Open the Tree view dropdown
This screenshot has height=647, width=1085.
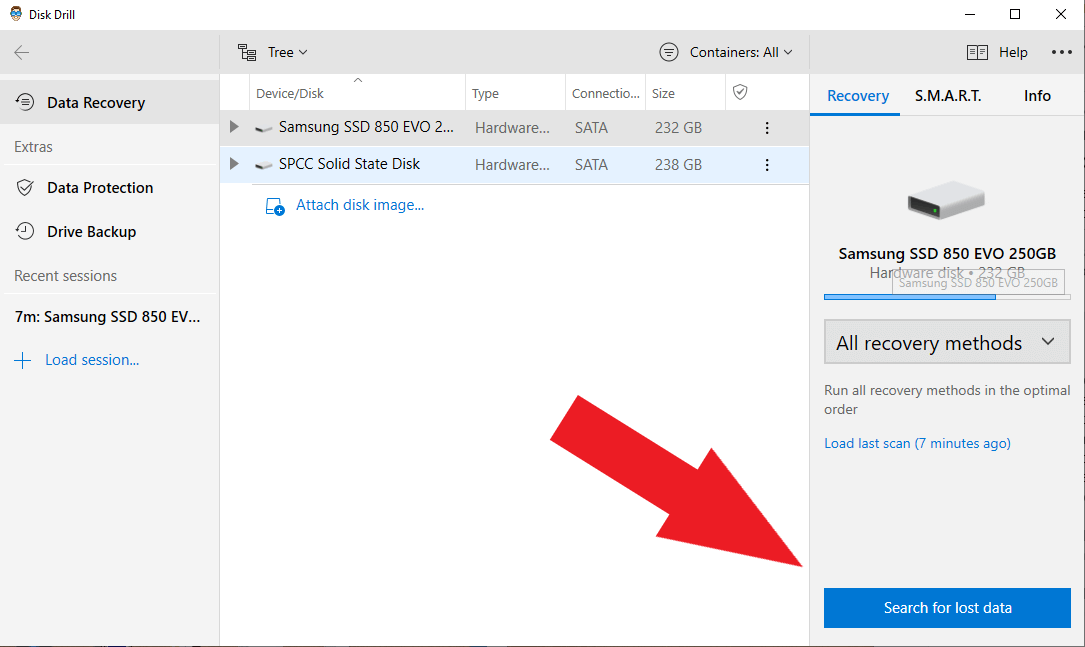(x=273, y=53)
